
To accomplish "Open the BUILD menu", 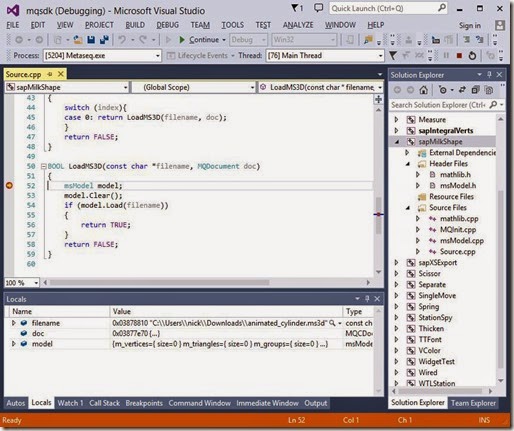I will pyautogui.click(x=135, y=25).
